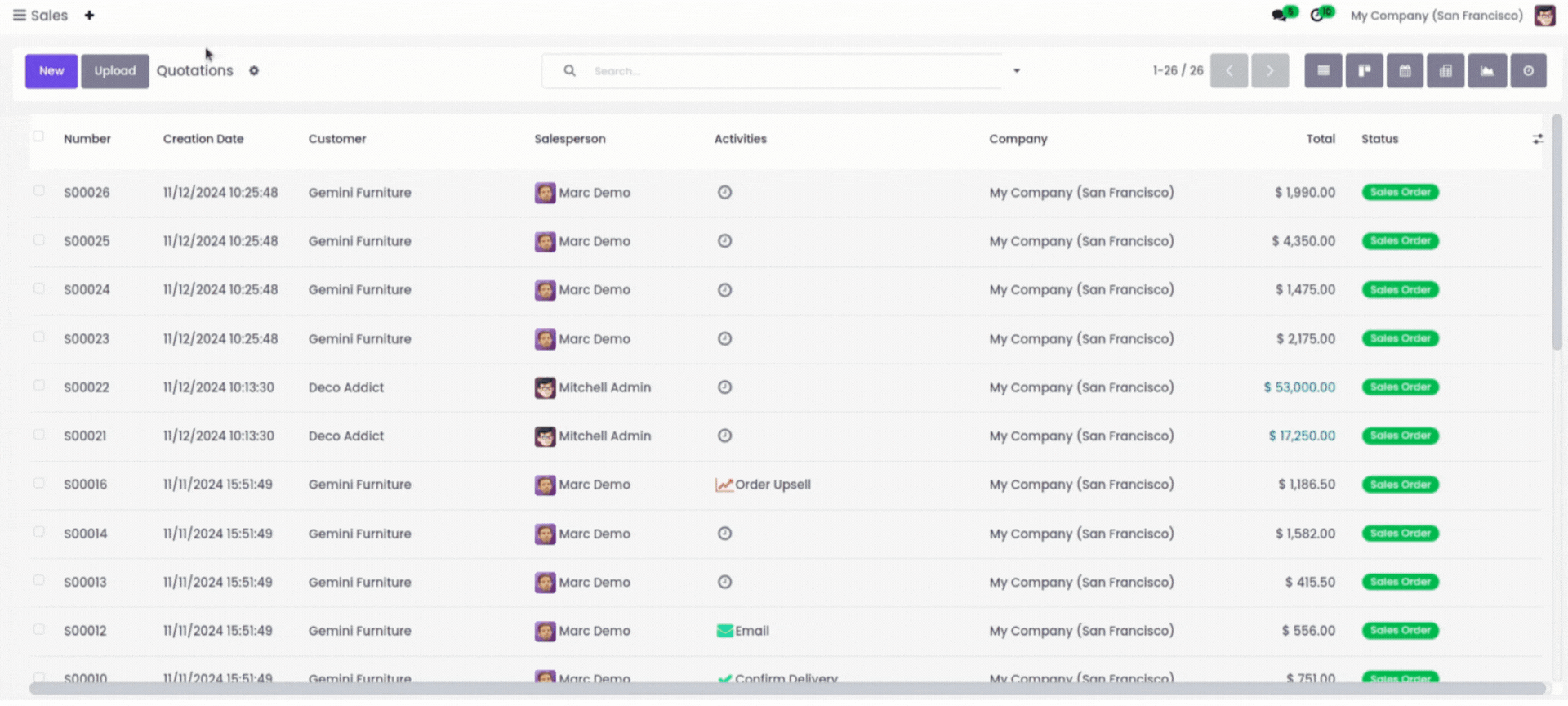The image size is (1568, 706).
Task: Switch to list view
Action: (x=1323, y=71)
